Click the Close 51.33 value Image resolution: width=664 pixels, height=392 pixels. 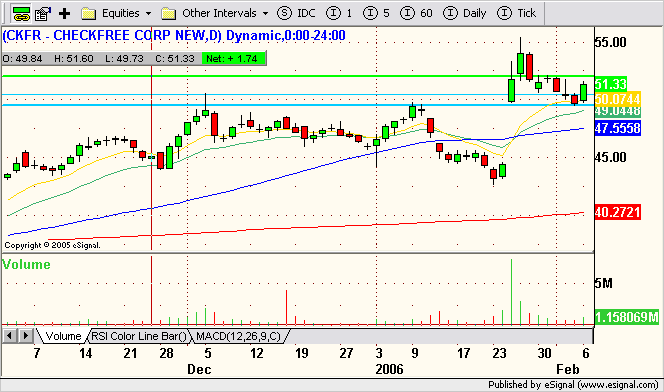(x=174, y=58)
